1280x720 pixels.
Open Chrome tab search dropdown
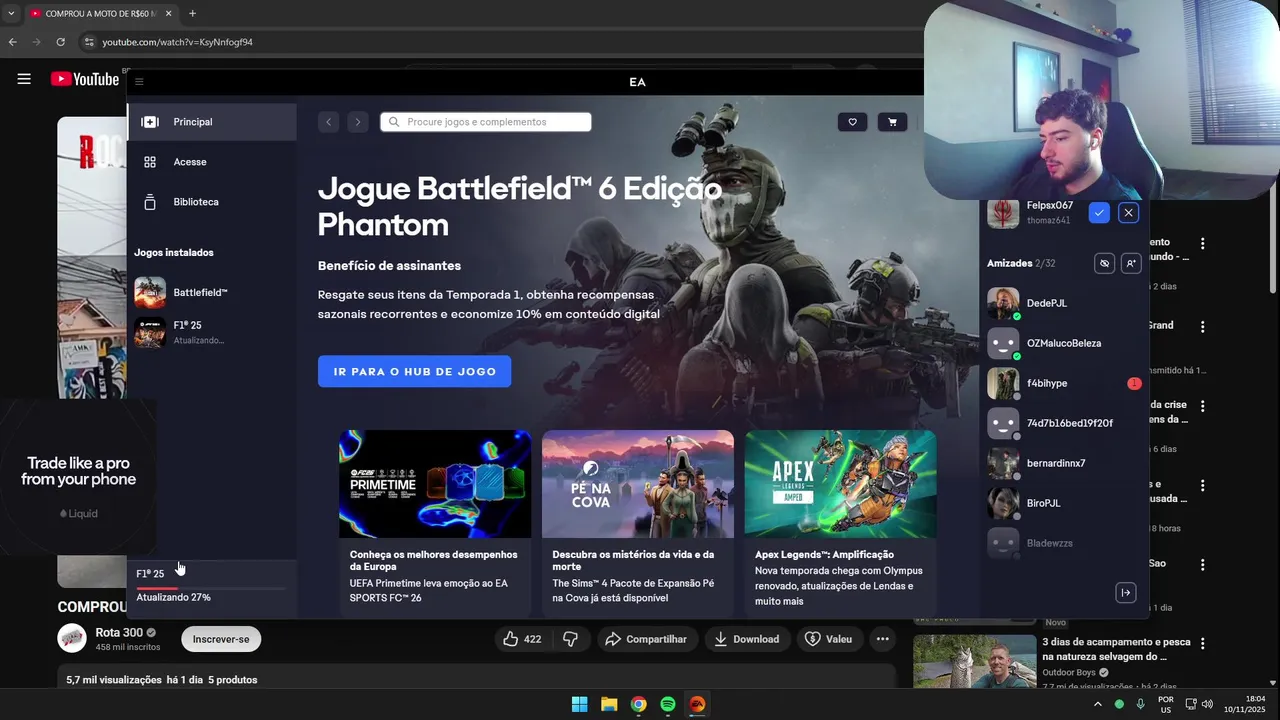(10, 13)
